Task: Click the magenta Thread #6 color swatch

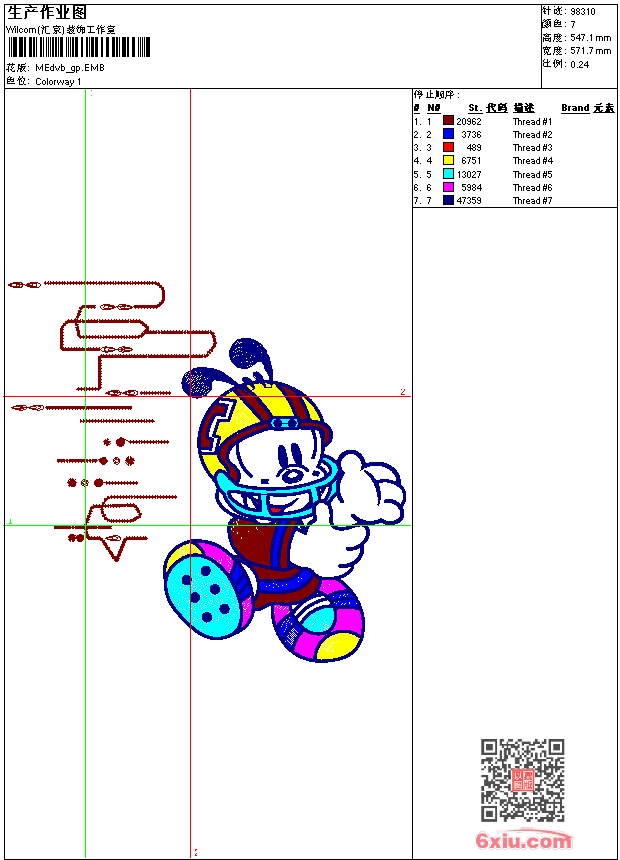Action: [448, 187]
